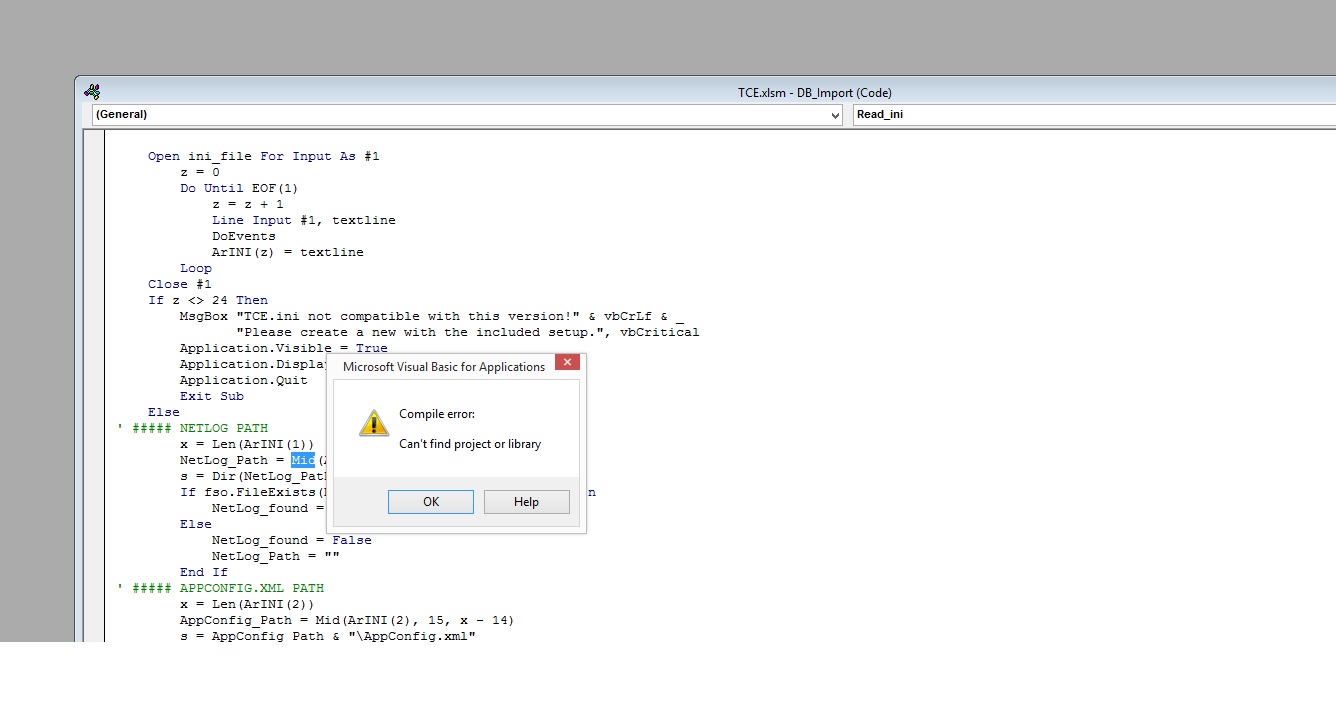This screenshot has height=720, width=1336.
Task: Click the 'Please create a new with the included setup' line
Action: coord(468,332)
